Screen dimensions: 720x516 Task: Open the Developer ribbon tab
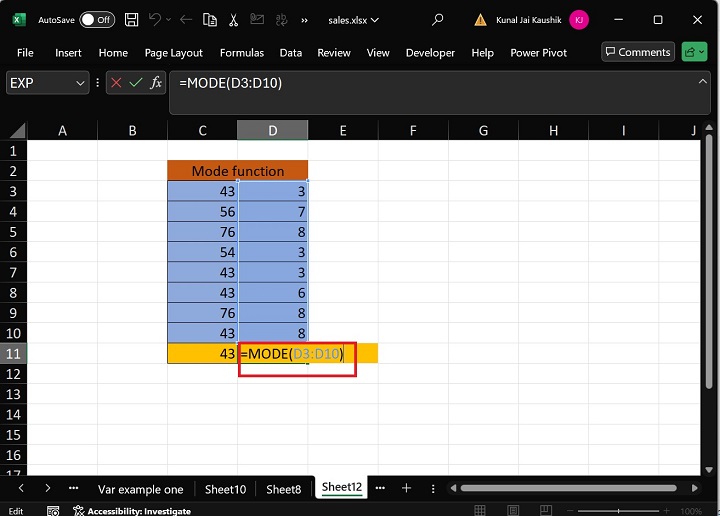tap(430, 53)
